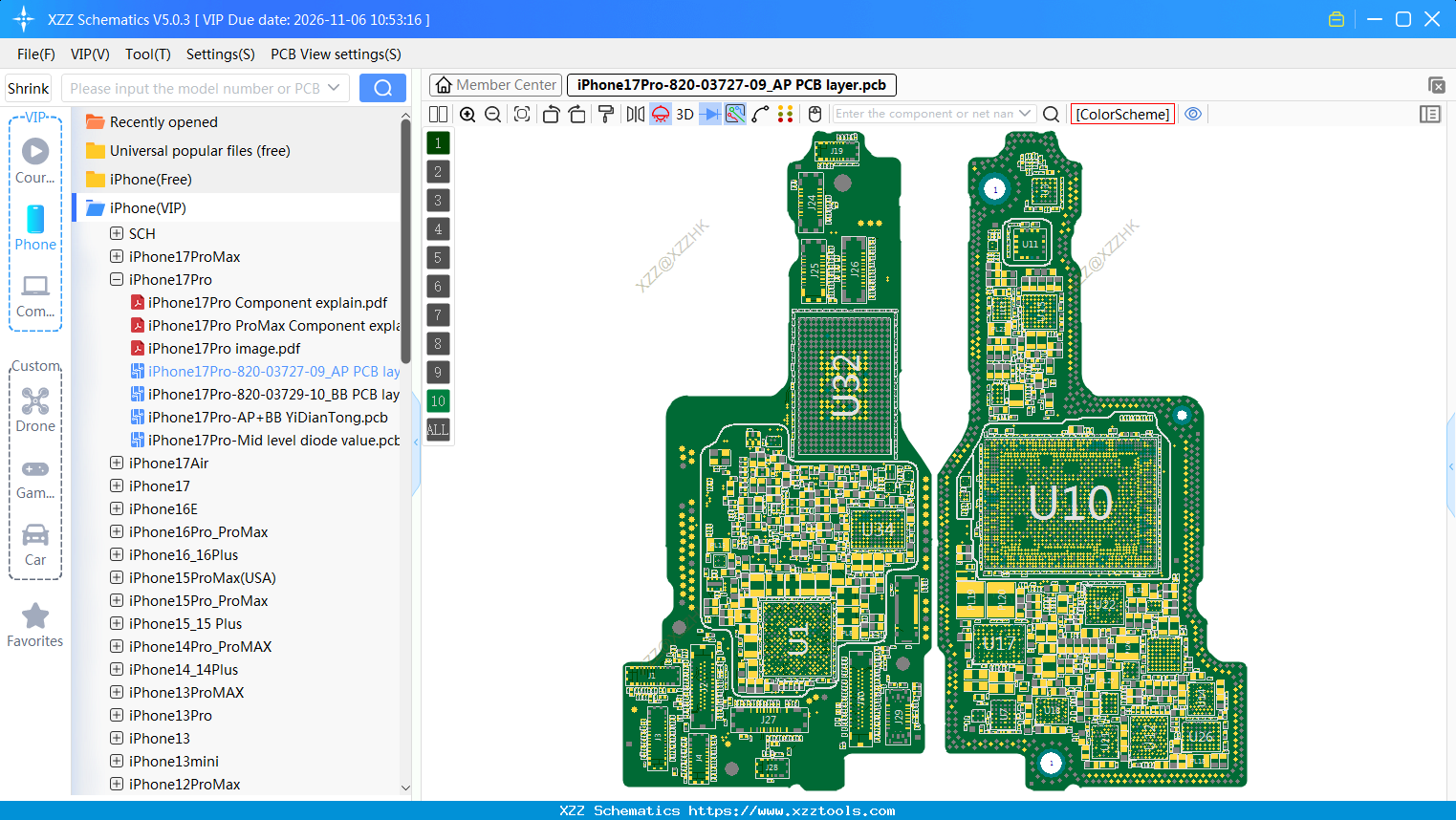The width and height of the screenshot is (1456, 820).
Task: Enable the red UV lamp overlay mode
Action: pos(659,114)
